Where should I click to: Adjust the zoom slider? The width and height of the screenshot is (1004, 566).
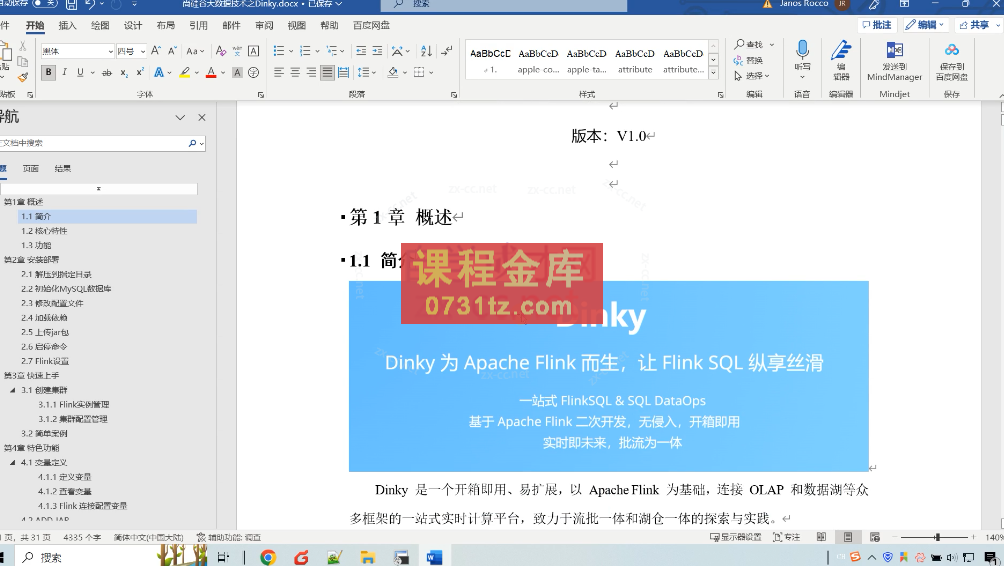tap(937, 537)
